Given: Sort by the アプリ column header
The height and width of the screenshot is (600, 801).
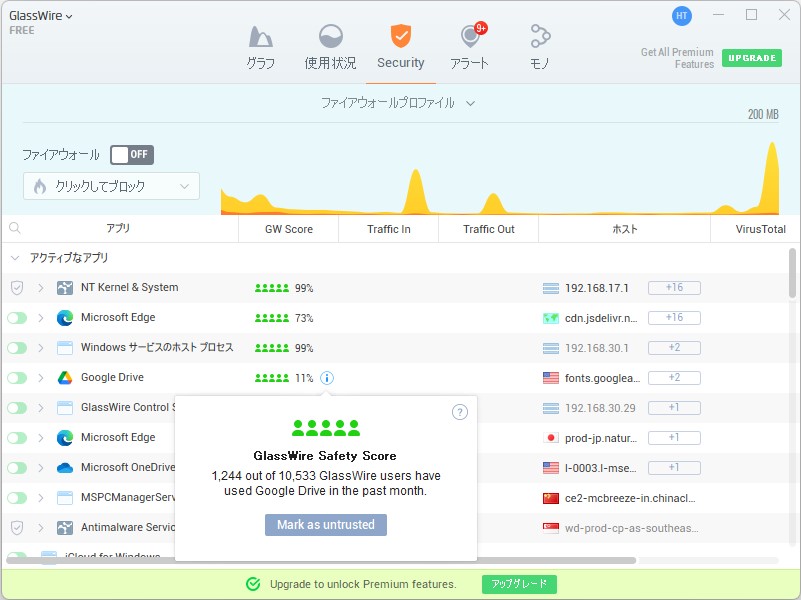Looking at the screenshot, I should [118, 228].
